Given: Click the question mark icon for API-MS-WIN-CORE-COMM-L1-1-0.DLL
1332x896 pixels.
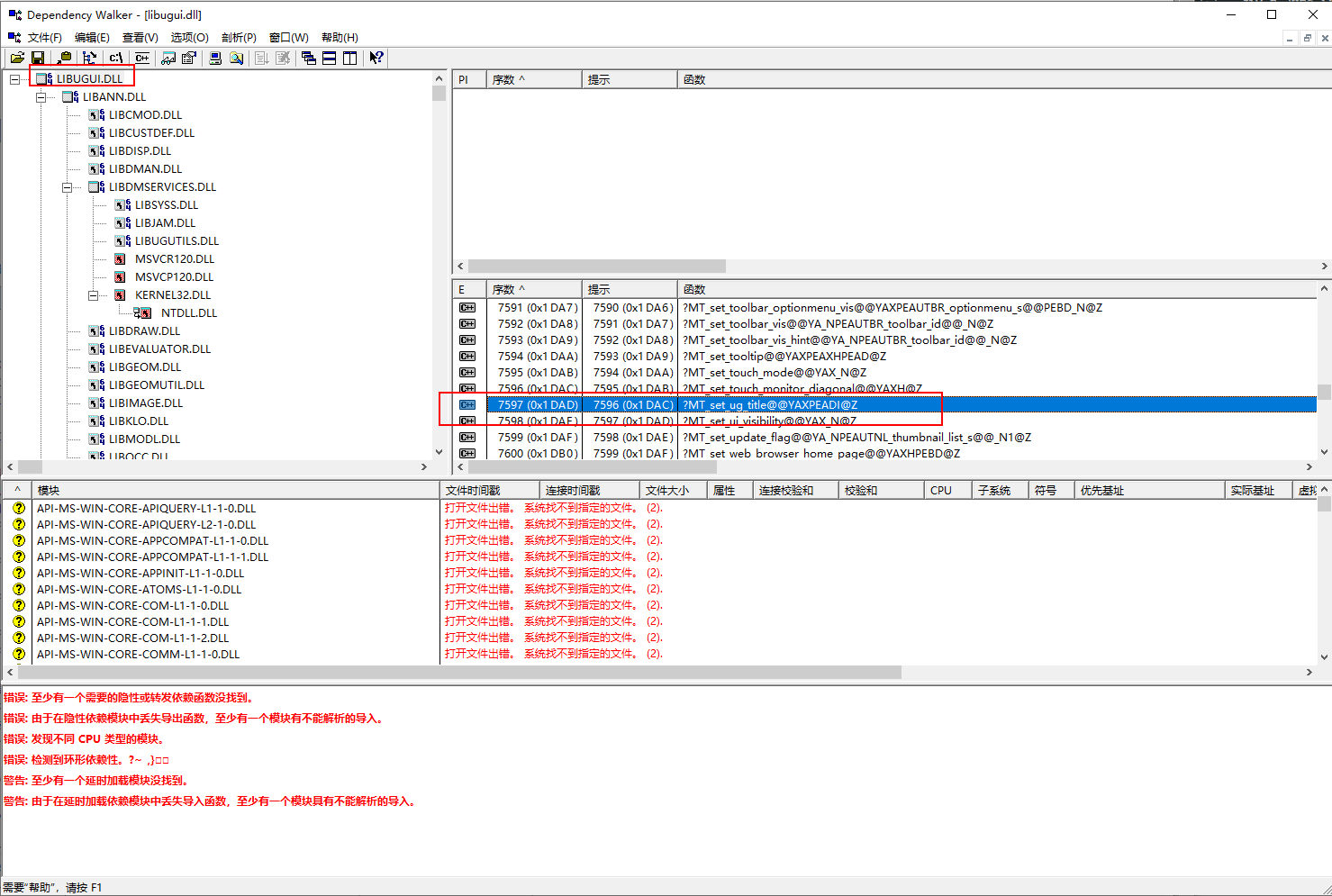Looking at the screenshot, I should pos(19,654).
